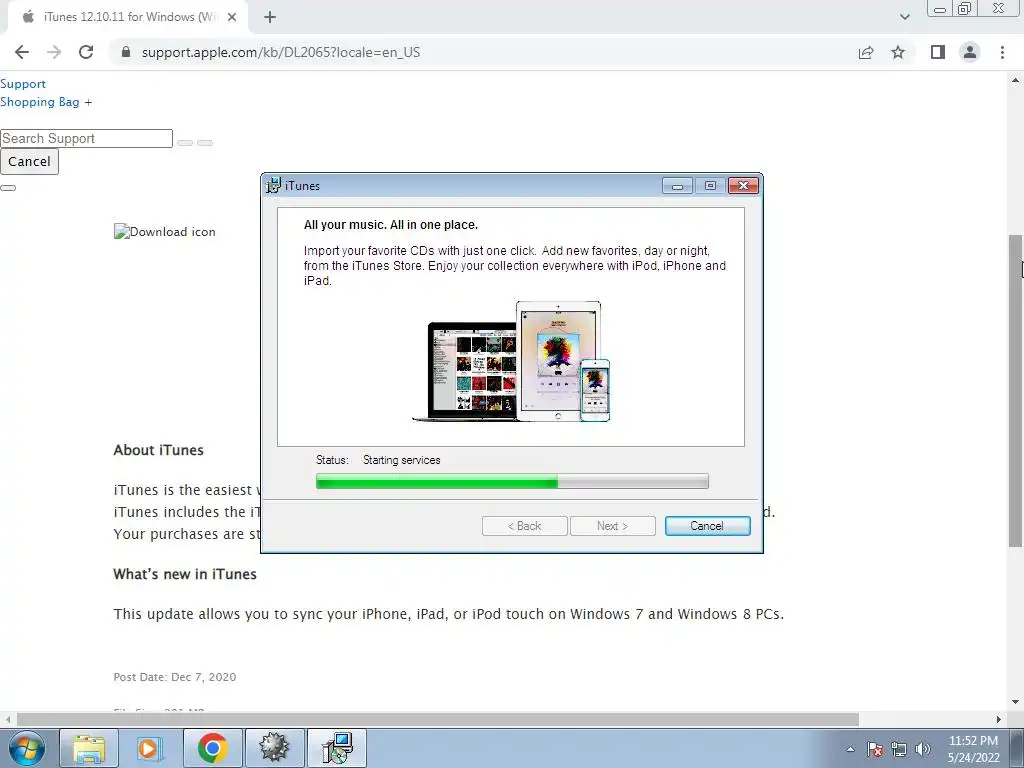
Task: Close the iTunes installer window
Action: point(743,186)
